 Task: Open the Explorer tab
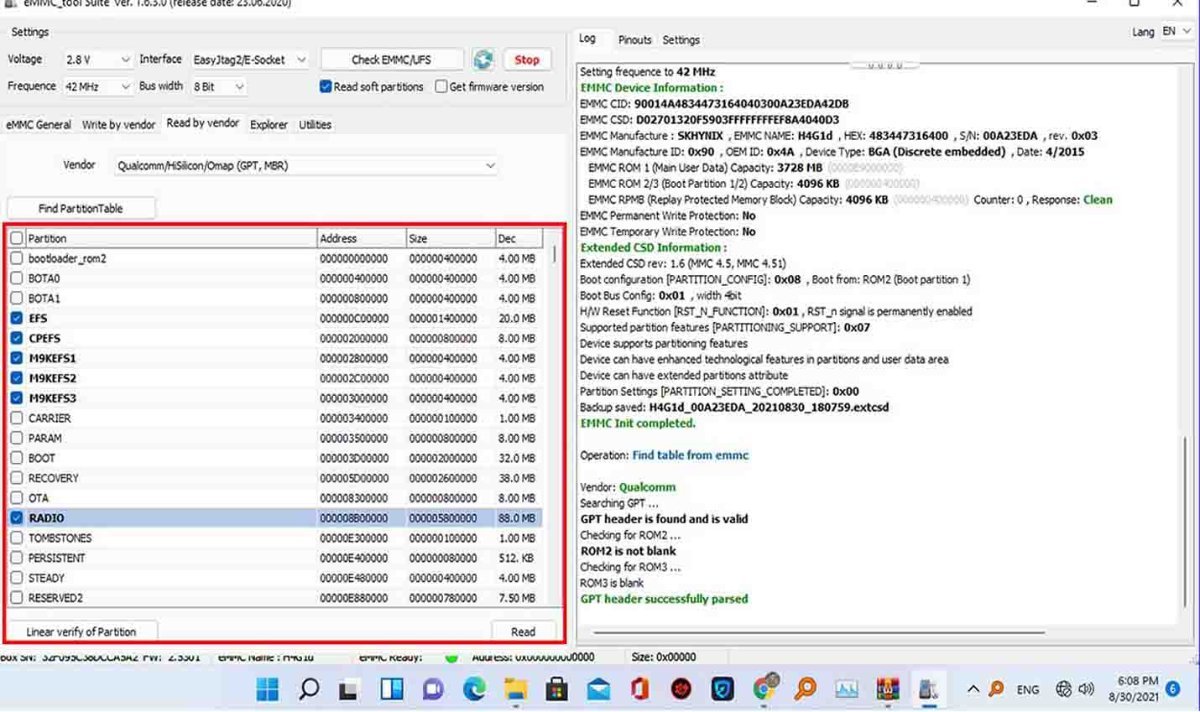pyautogui.click(x=269, y=125)
